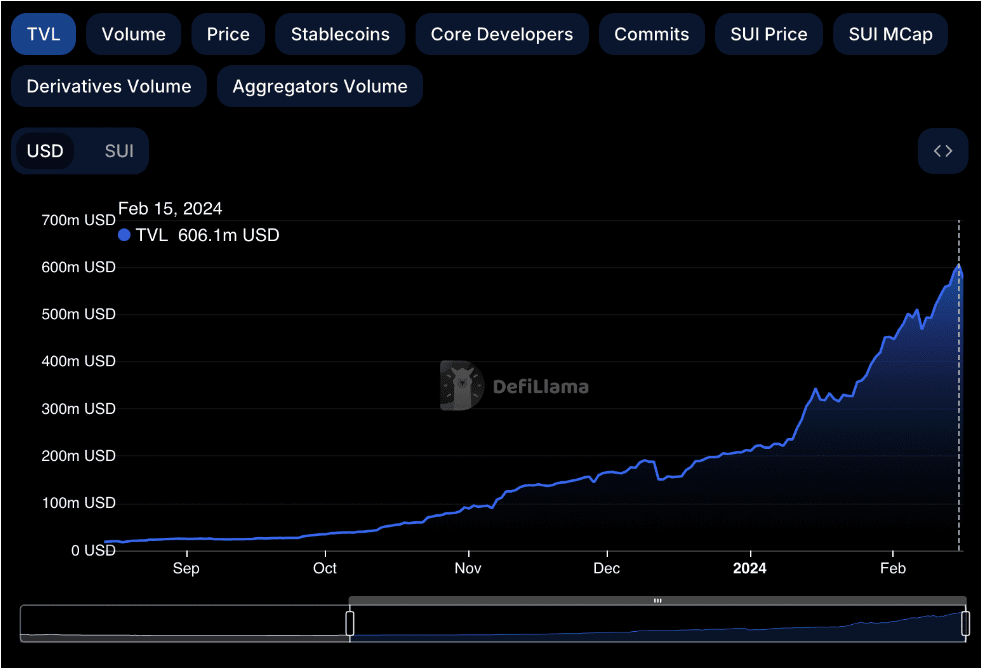View the SUI MCap chart

[890, 33]
